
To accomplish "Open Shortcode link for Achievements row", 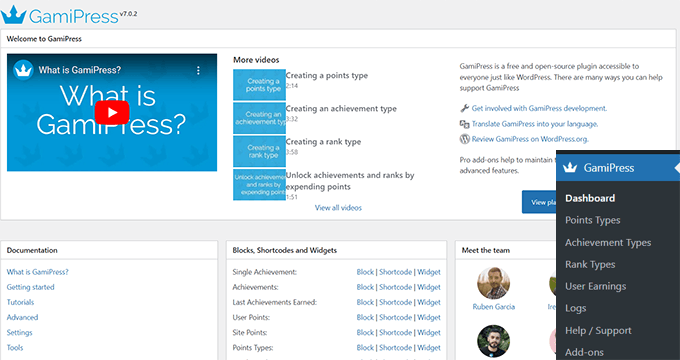I will (396, 287).
